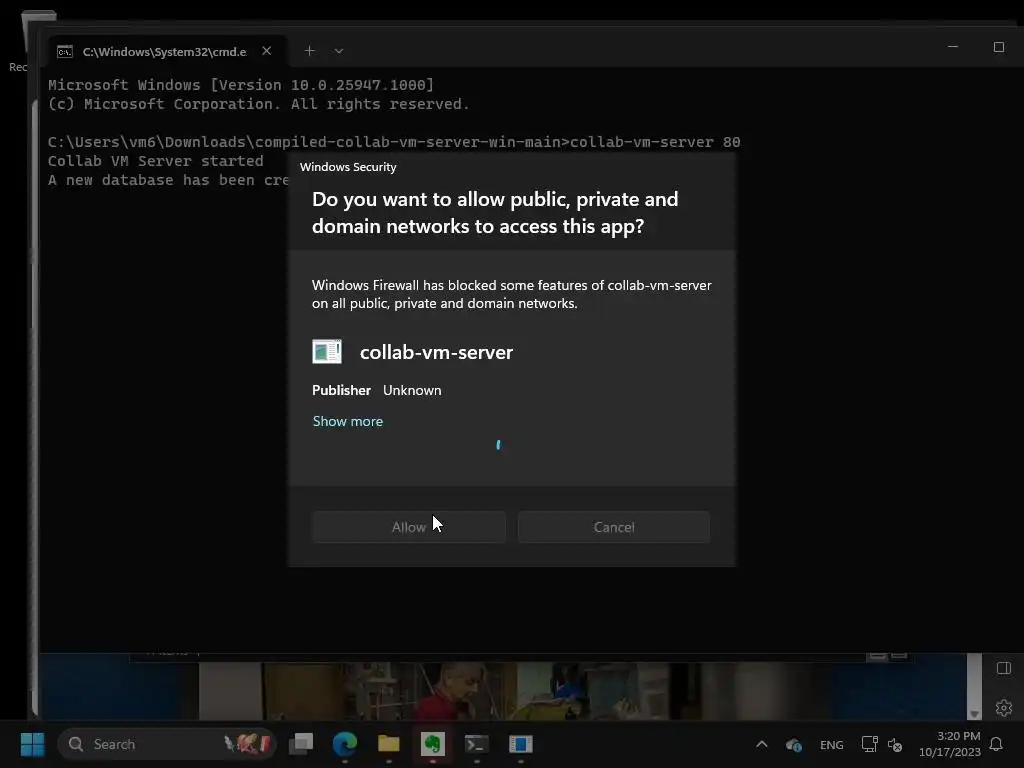Maximize the terminal window
Viewport: 1024px width, 768px height.
click(x=999, y=47)
